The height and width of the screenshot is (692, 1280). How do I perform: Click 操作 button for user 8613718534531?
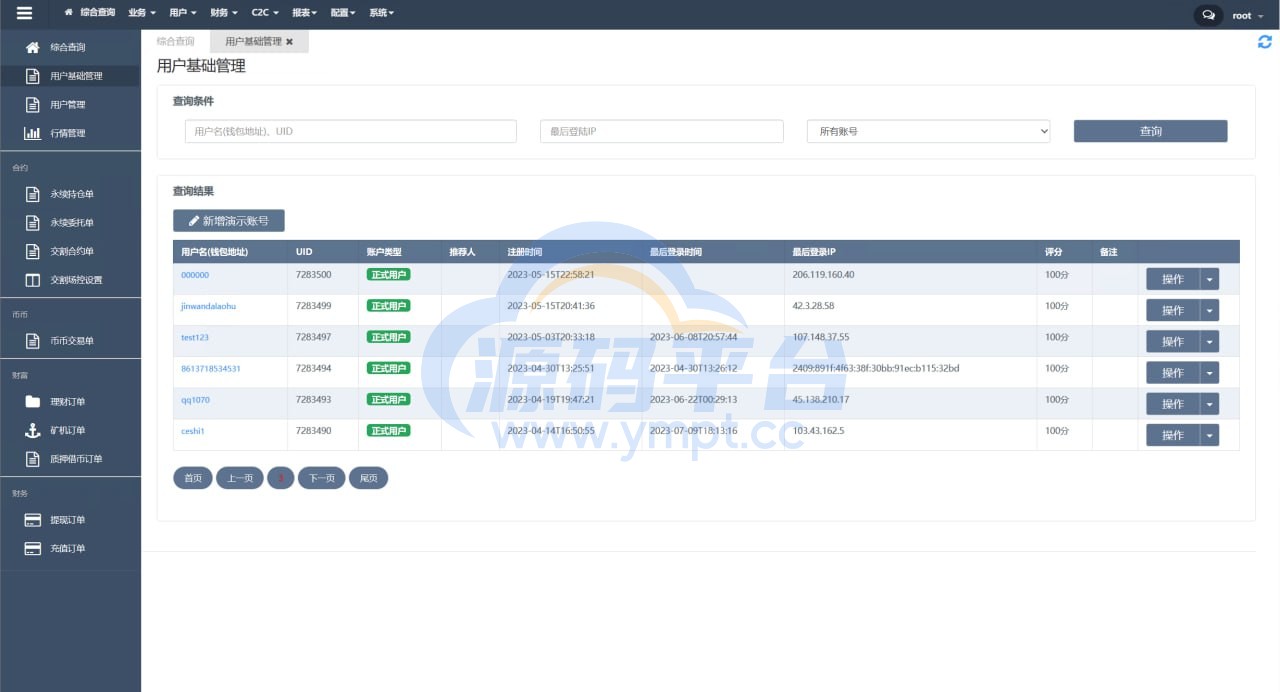[1173, 373]
